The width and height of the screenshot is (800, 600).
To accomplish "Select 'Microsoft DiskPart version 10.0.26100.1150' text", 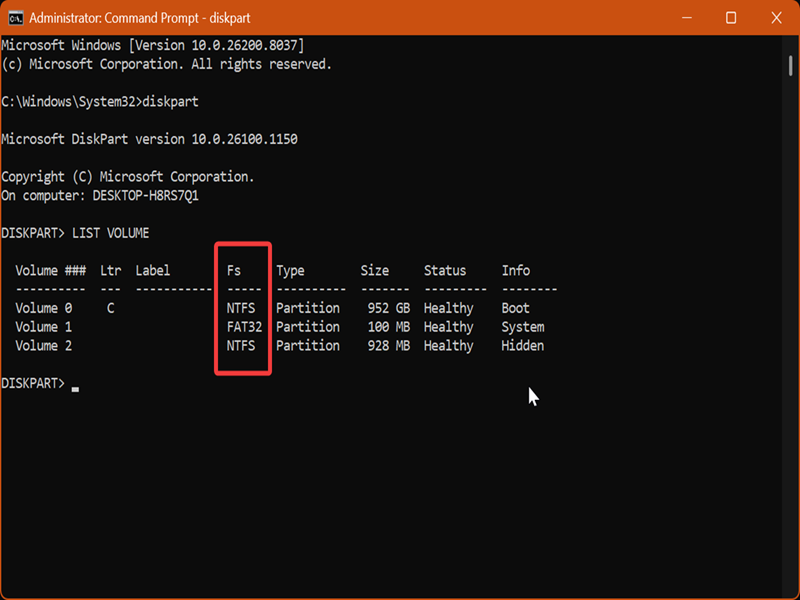I will coord(149,139).
